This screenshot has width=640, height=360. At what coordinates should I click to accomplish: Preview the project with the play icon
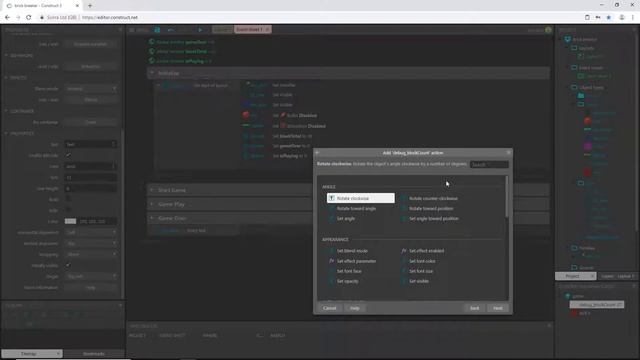pos(200,30)
